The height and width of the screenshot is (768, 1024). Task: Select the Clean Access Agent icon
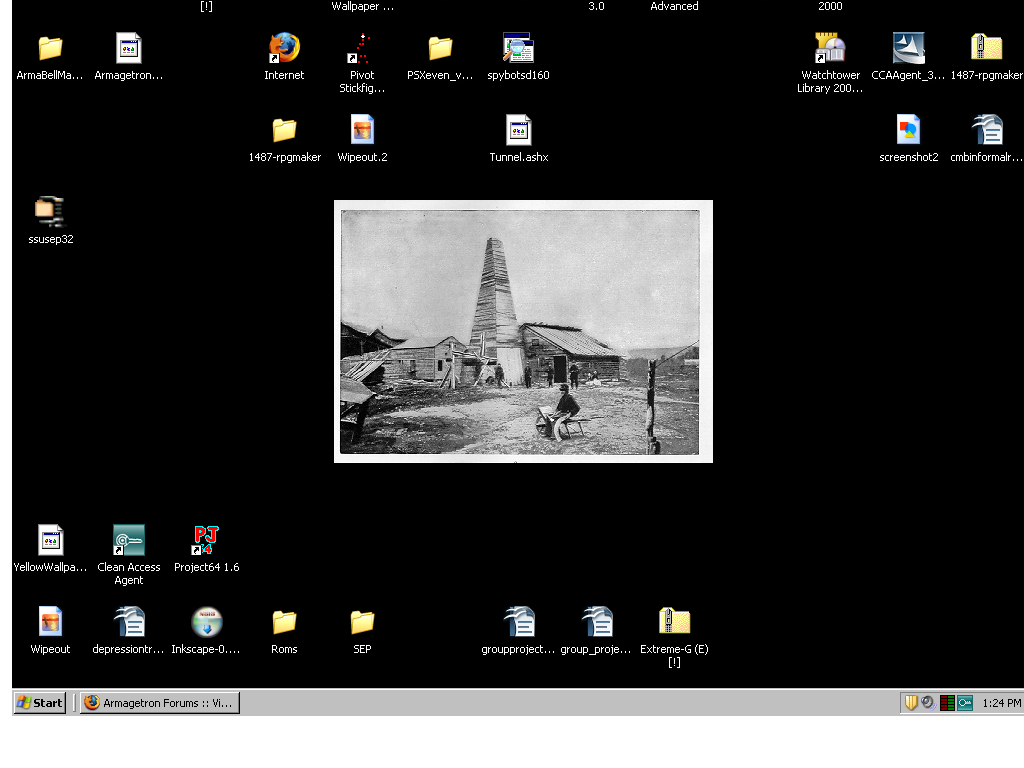pyautogui.click(x=128, y=540)
